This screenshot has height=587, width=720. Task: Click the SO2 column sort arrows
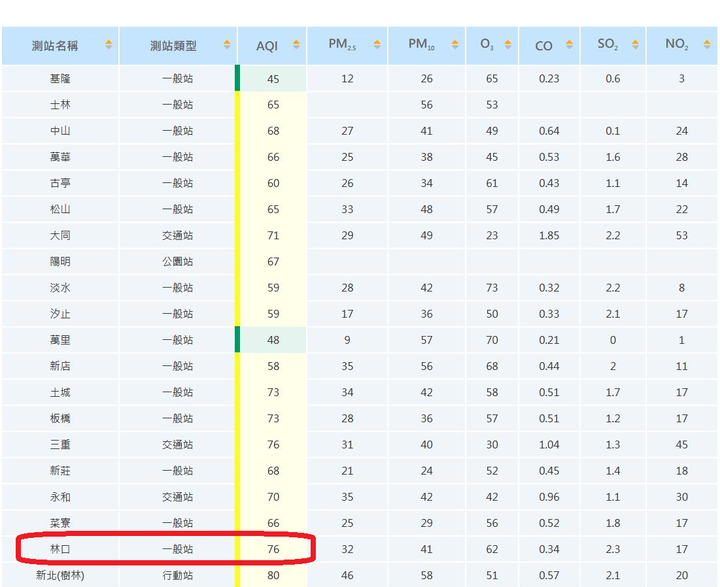(x=636, y=45)
